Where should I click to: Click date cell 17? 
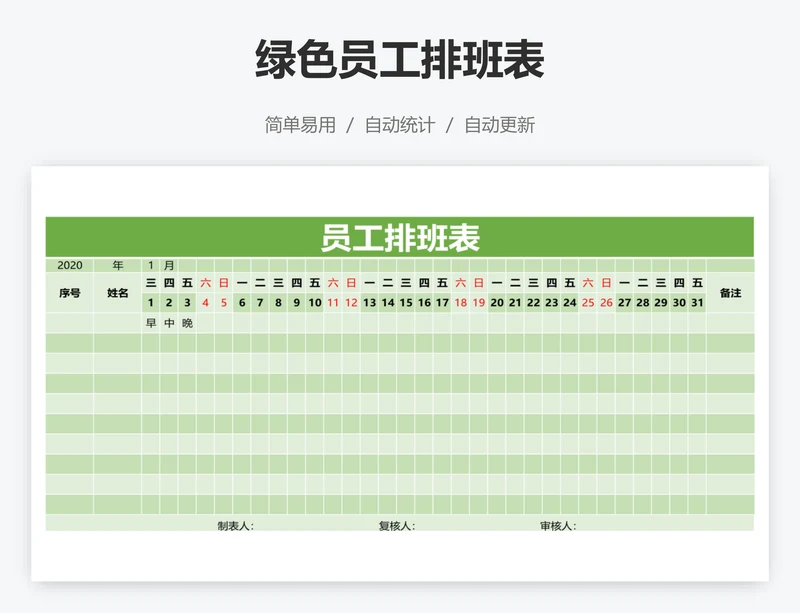click(442, 303)
